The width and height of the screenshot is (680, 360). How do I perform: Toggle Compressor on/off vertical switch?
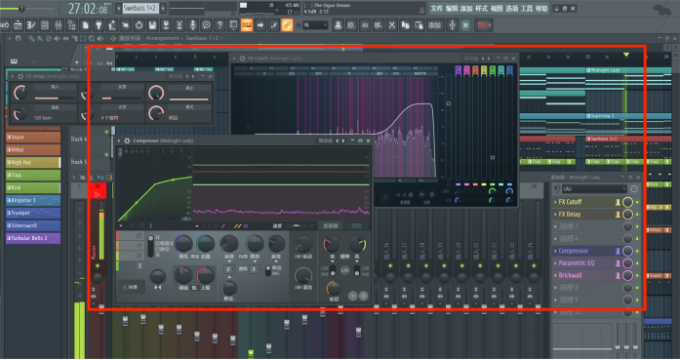[150, 245]
